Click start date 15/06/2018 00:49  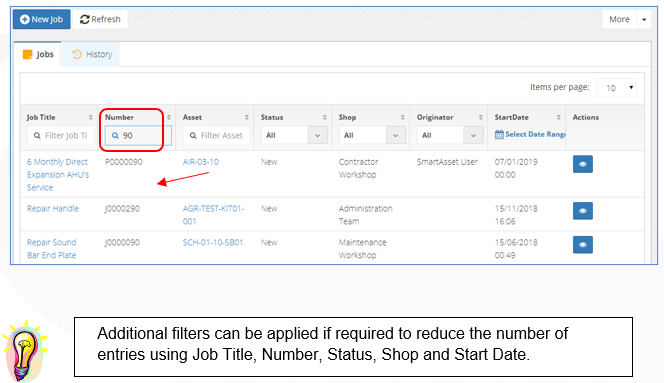tap(516, 249)
